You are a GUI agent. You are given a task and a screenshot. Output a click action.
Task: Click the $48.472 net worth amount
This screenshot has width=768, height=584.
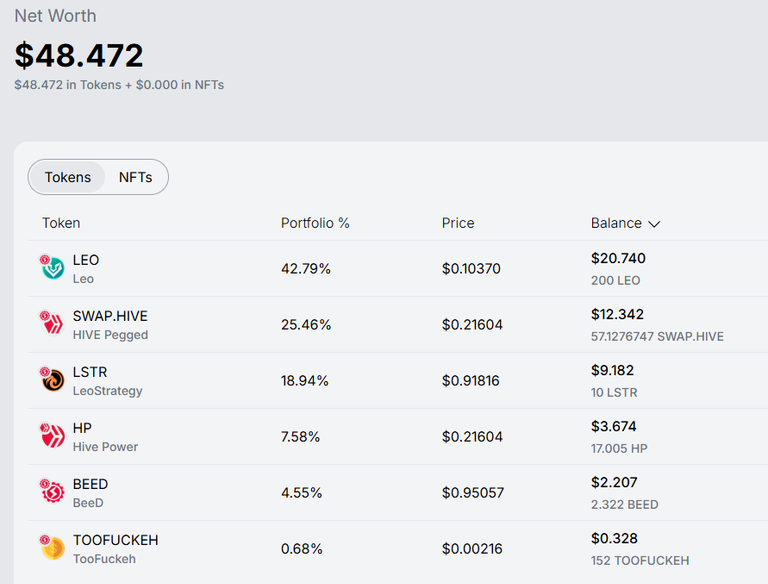tap(79, 55)
